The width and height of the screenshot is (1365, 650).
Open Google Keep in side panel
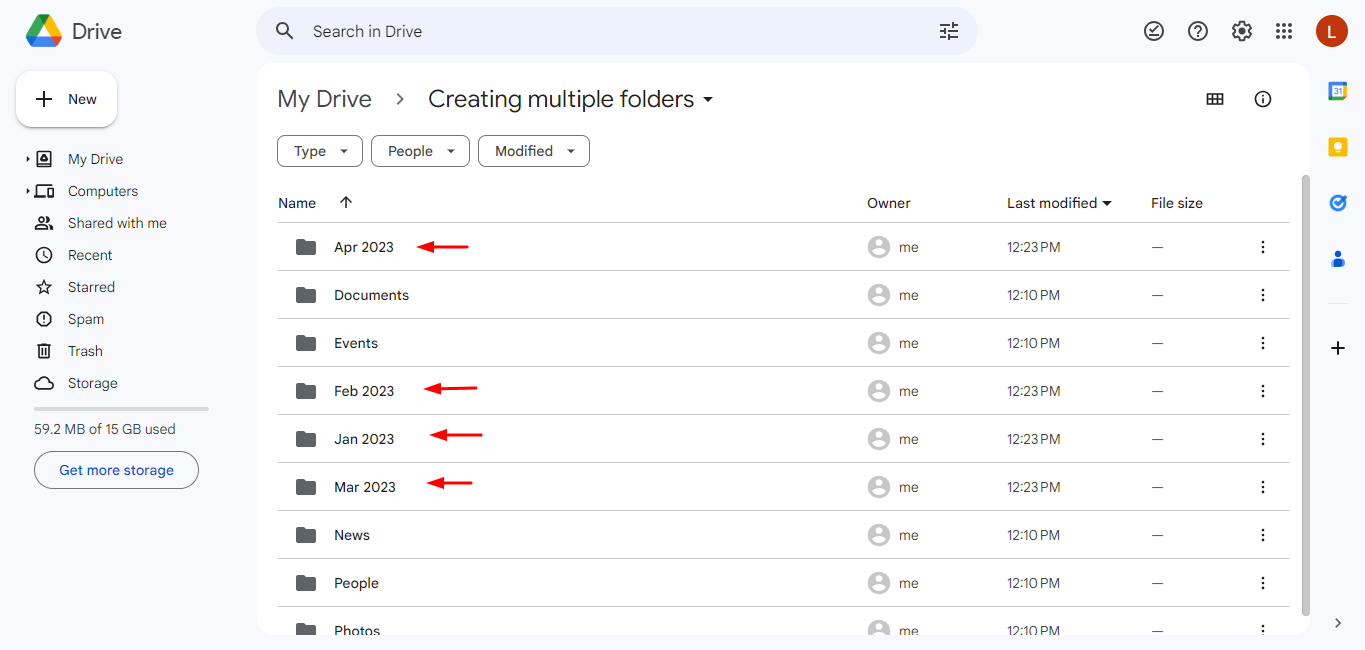point(1338,147)
